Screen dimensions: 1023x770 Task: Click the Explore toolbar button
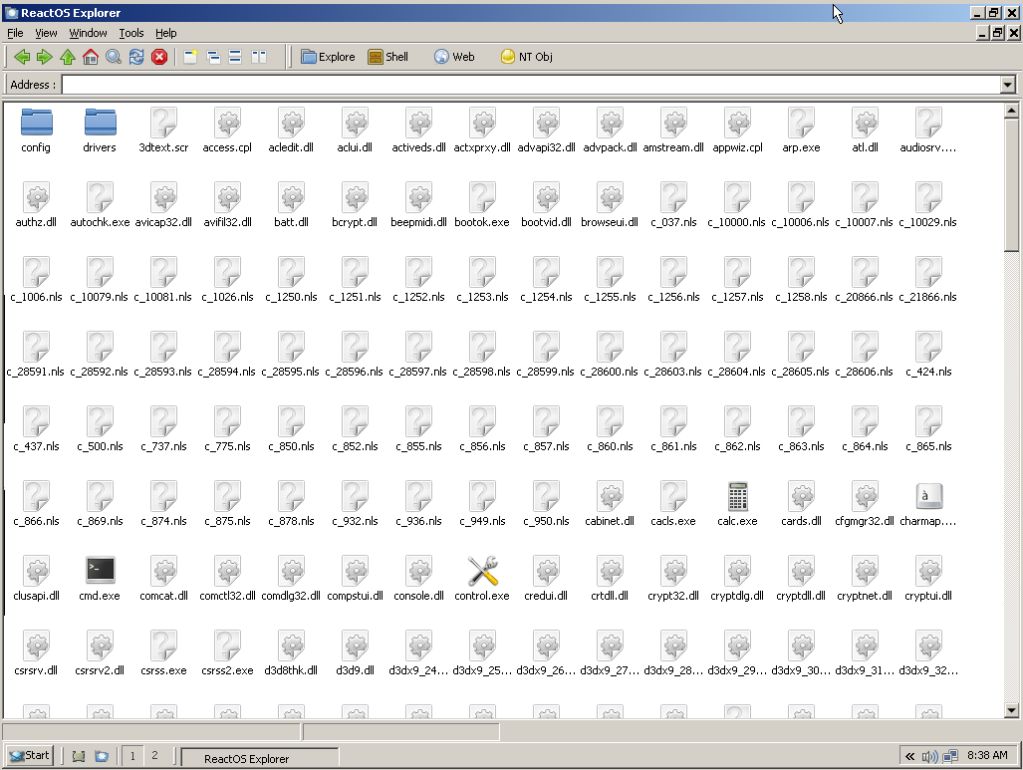click(x=327, y=57)
